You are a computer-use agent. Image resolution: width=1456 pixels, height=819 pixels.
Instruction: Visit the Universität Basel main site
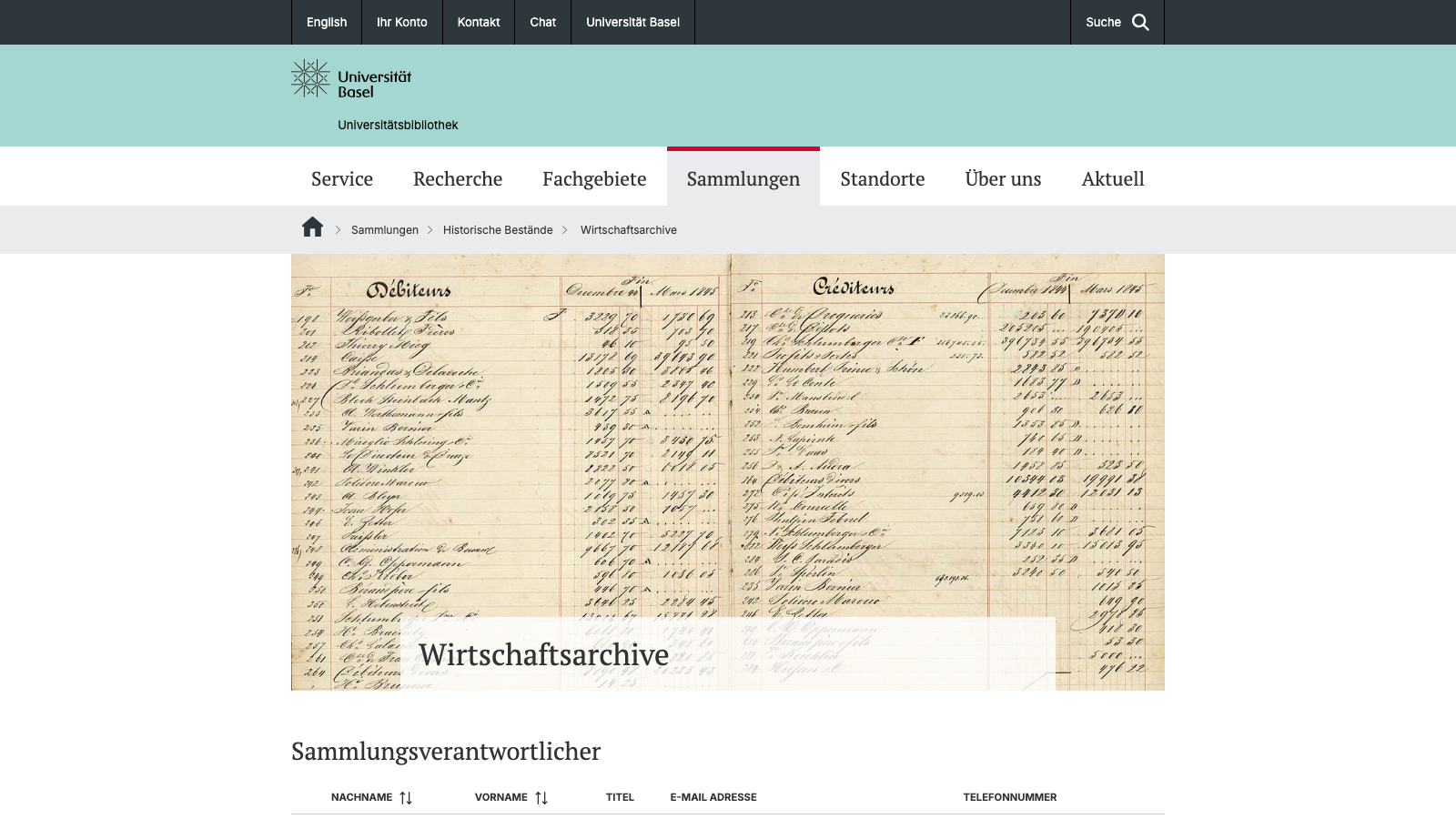tap(632, 22)
